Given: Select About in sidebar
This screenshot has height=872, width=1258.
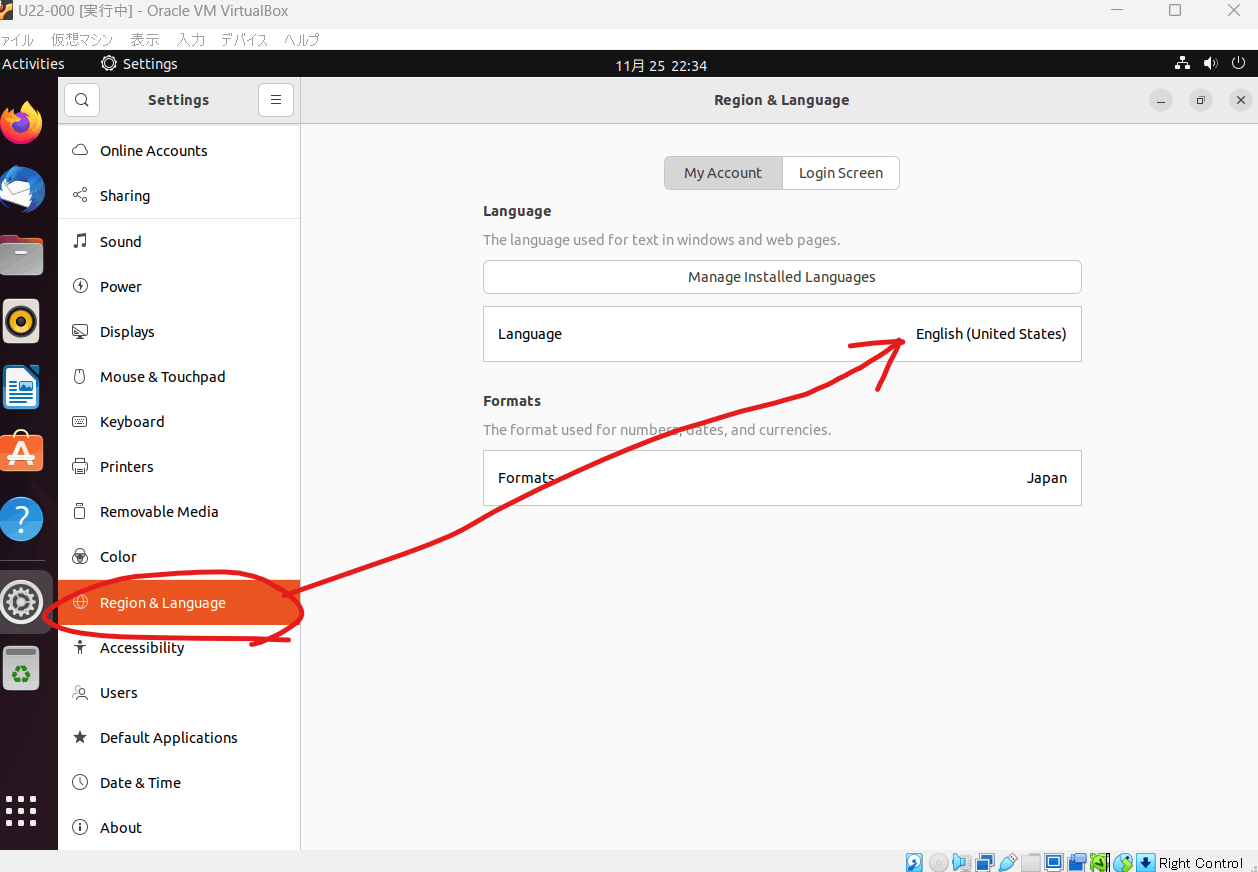Looking at the screenshot, I should [x=179, y=828].
